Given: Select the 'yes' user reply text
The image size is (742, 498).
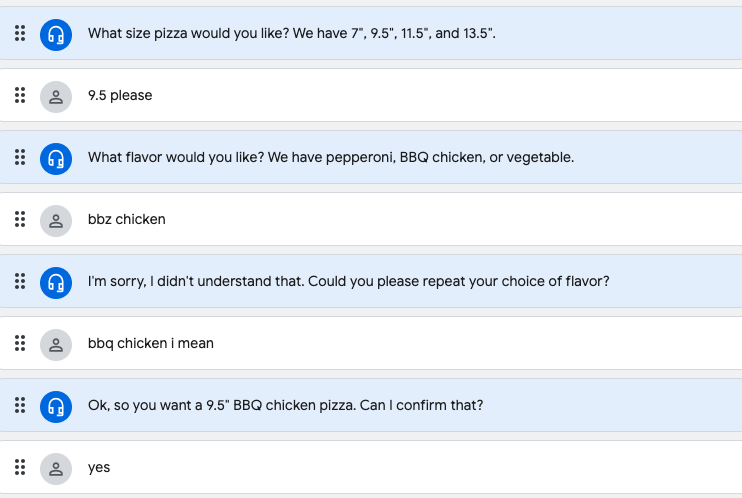Looking at the screenshot, I should [99, 468].
